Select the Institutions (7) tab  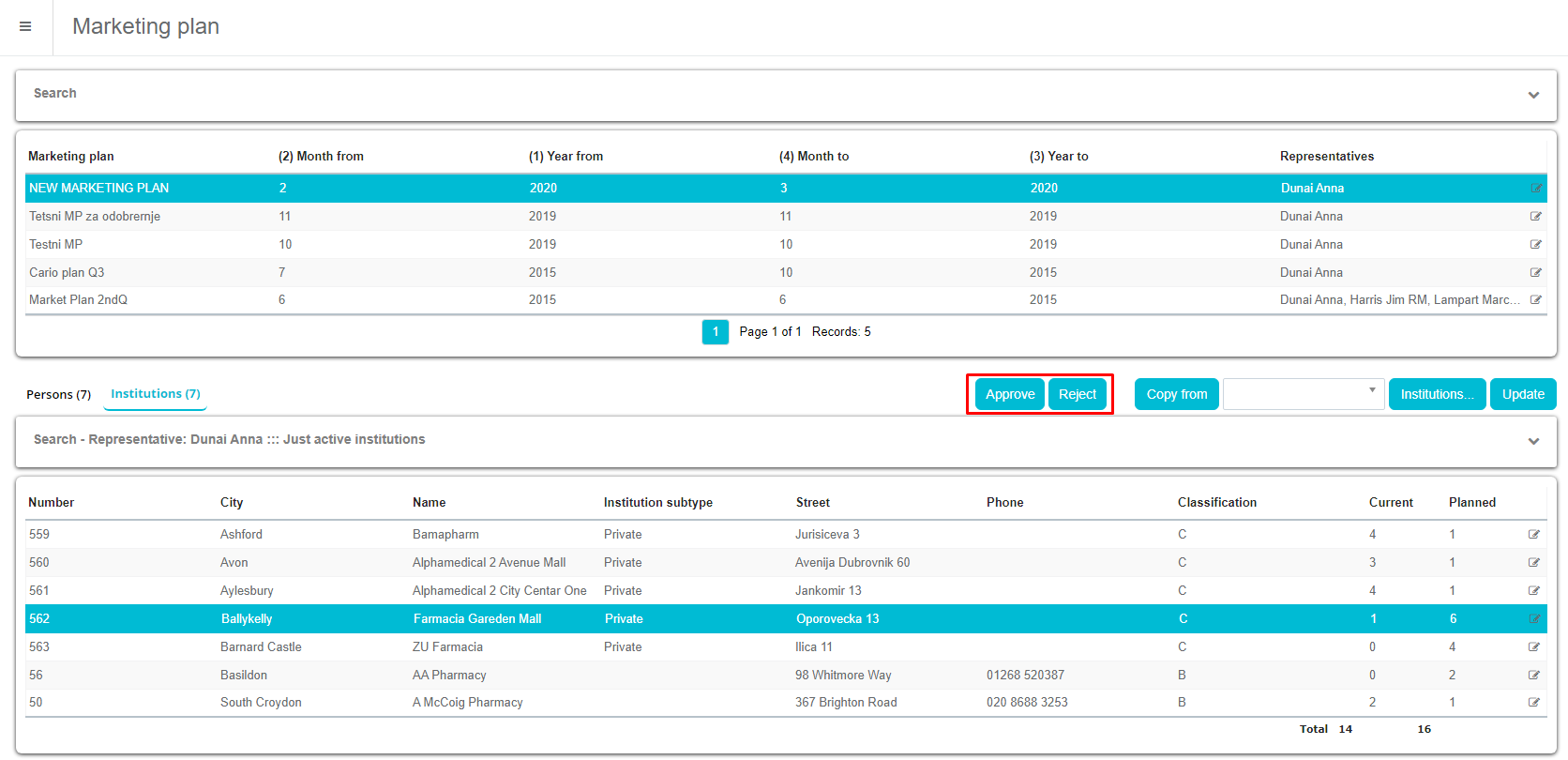156,394
